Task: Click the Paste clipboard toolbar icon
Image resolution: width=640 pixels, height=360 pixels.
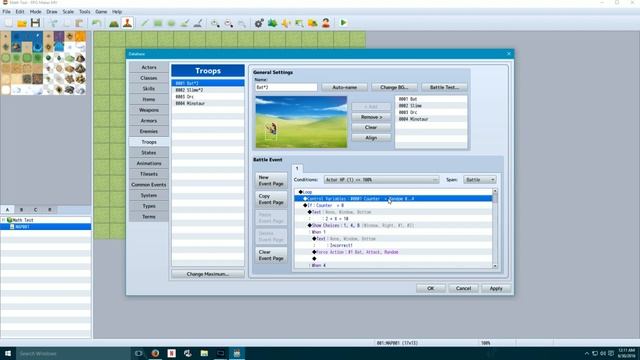Action: [x=79, y=23]
